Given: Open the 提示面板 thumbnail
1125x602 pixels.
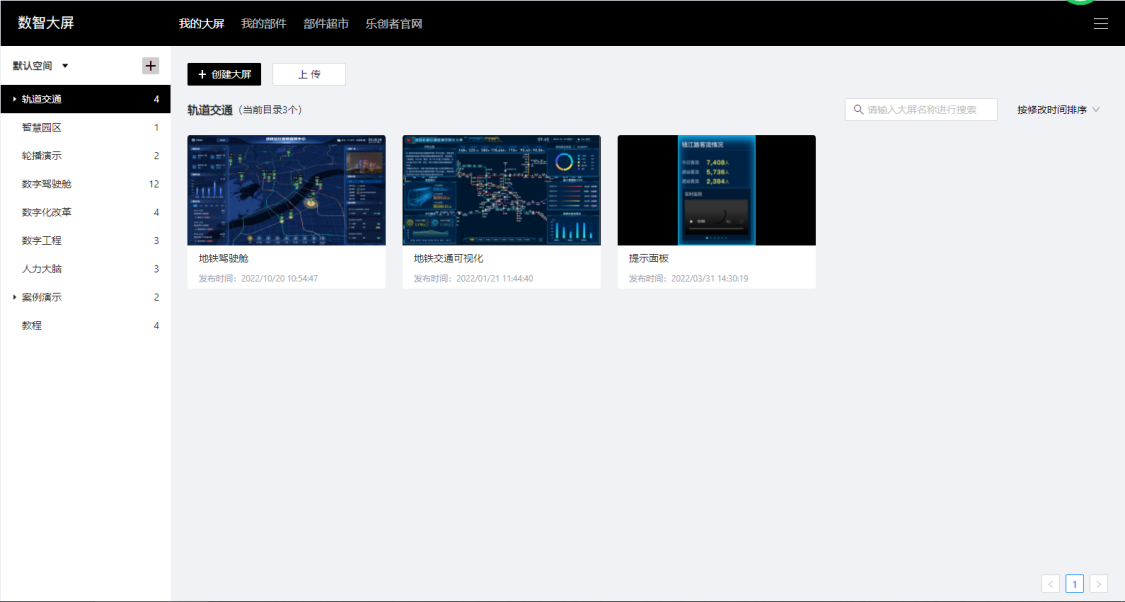Looking at the screenshot, I should [x=716, y=190].
